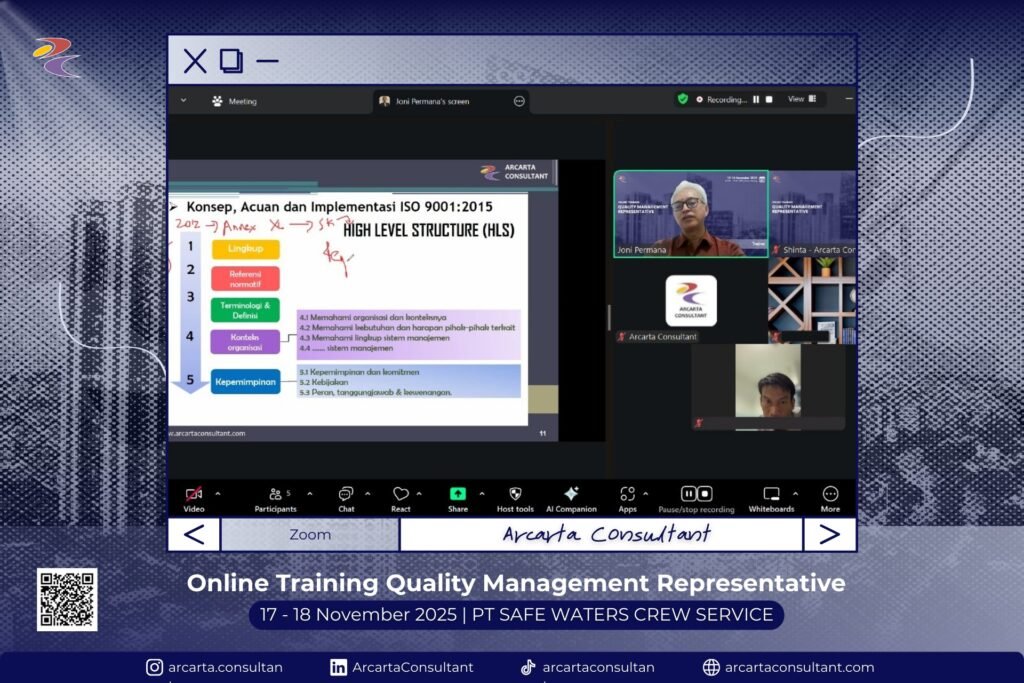Click the React heart icon

click(400, 494)
